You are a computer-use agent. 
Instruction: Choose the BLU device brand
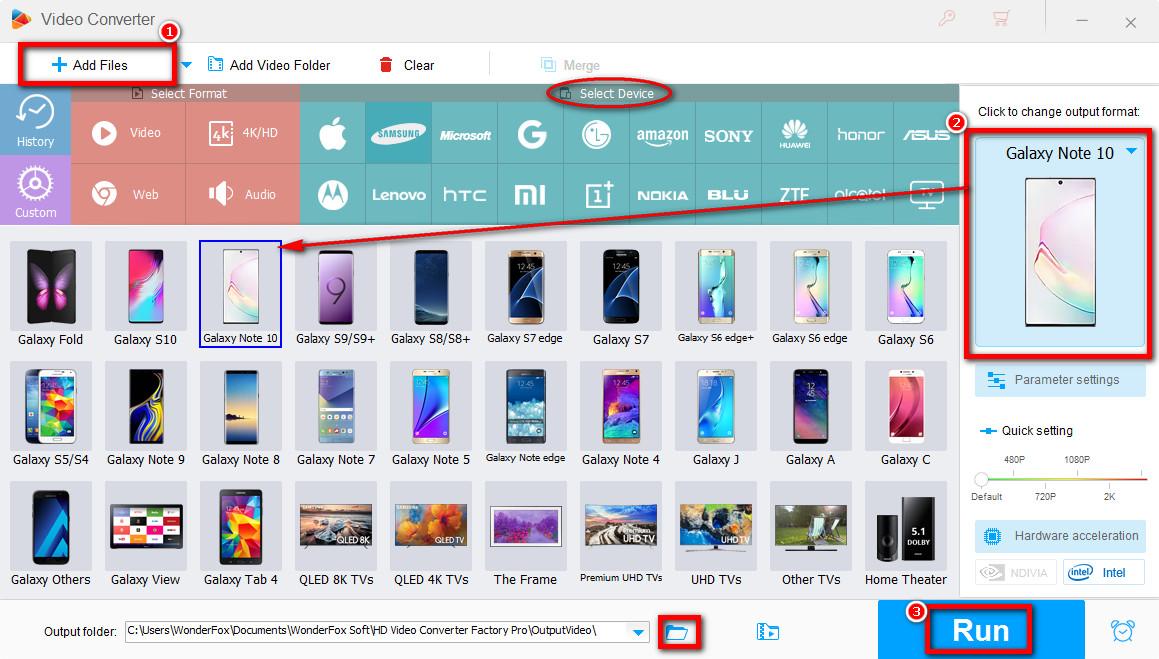[728, 195]
